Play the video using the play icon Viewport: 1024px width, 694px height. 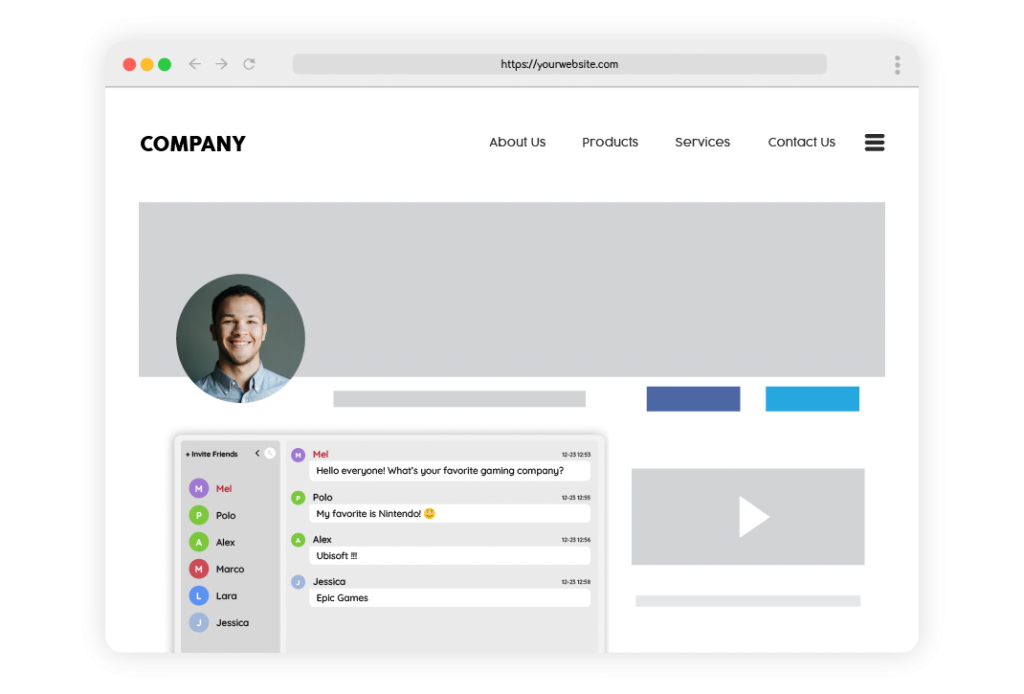[752, 517]
